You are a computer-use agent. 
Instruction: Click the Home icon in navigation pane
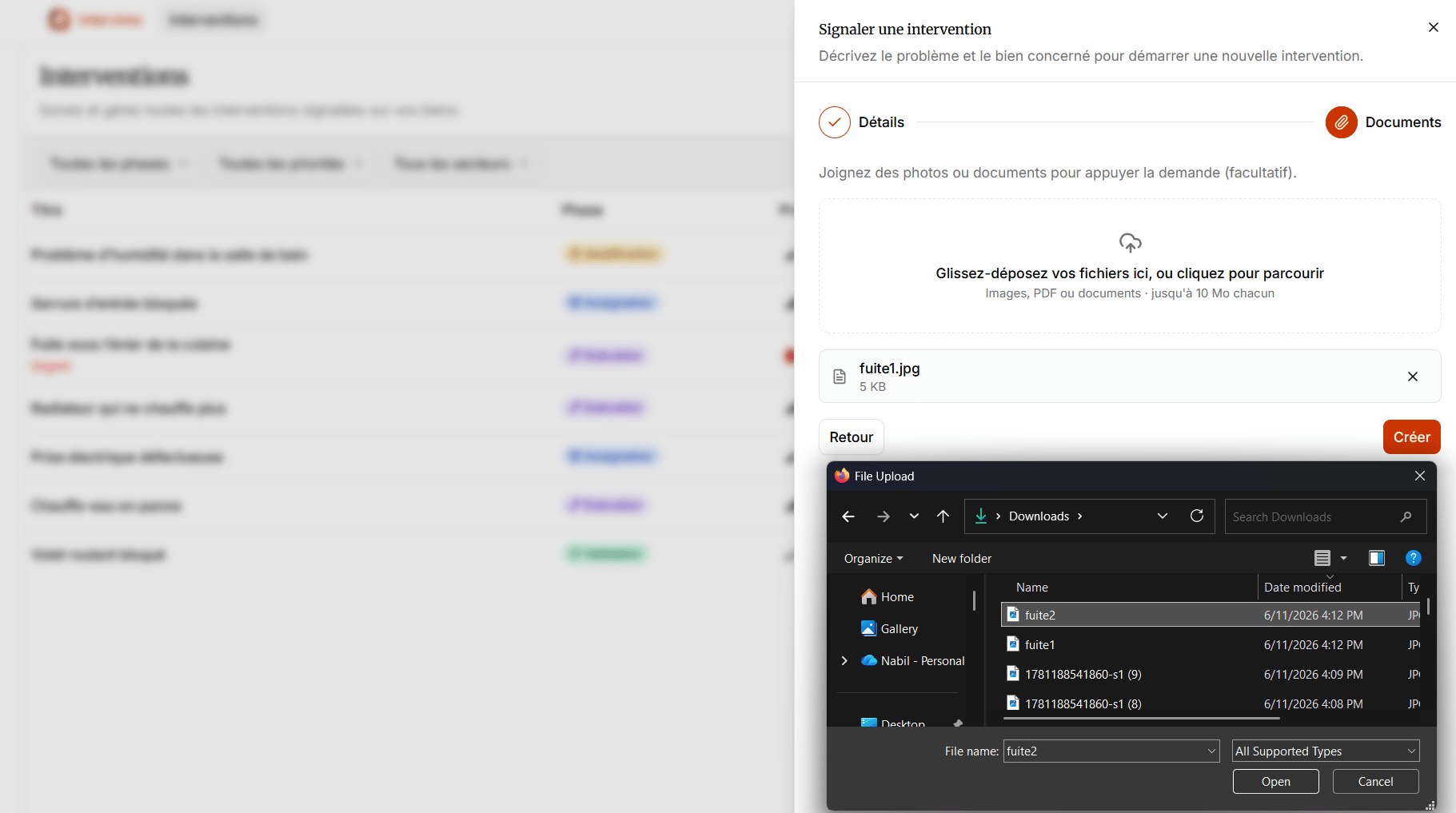[868, 596]
